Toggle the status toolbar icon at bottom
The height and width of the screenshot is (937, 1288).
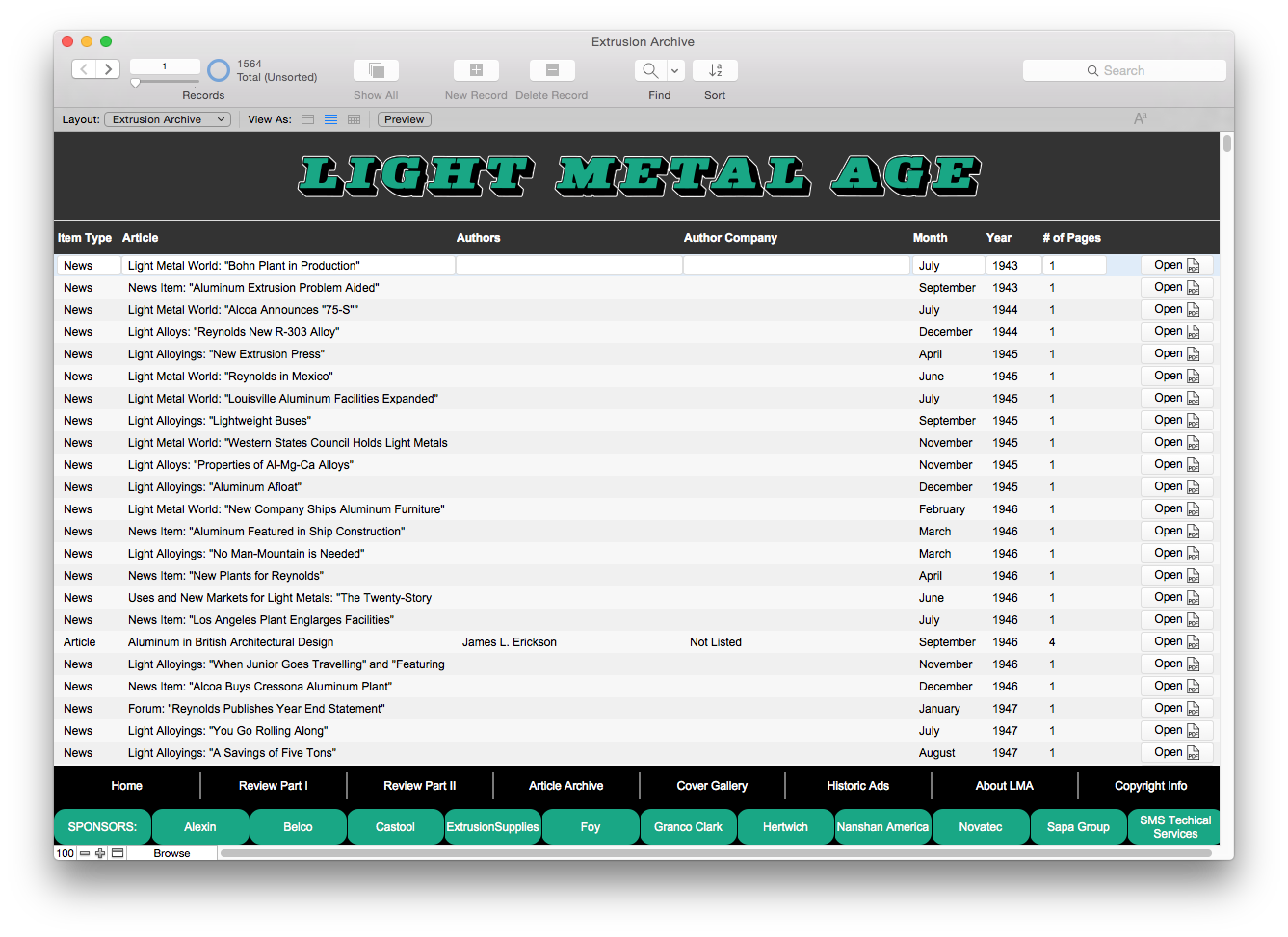[x=118, y=853]
